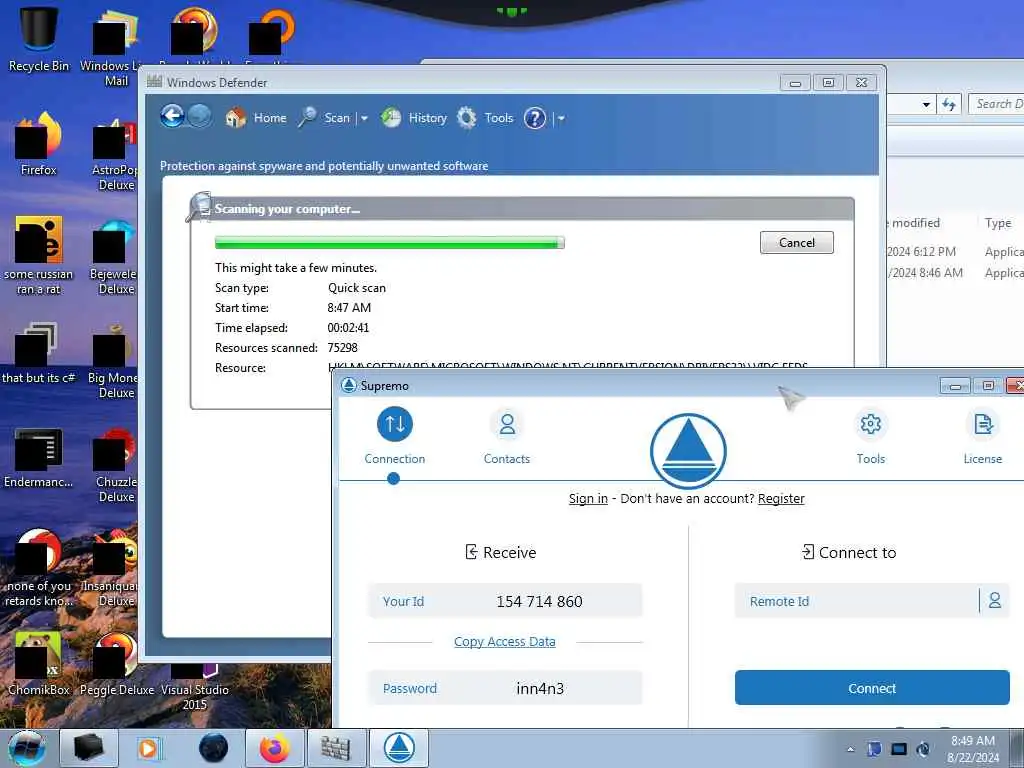Open the Windows Start button
Viewport: 1024px width, 768px height.
[27, 748]
